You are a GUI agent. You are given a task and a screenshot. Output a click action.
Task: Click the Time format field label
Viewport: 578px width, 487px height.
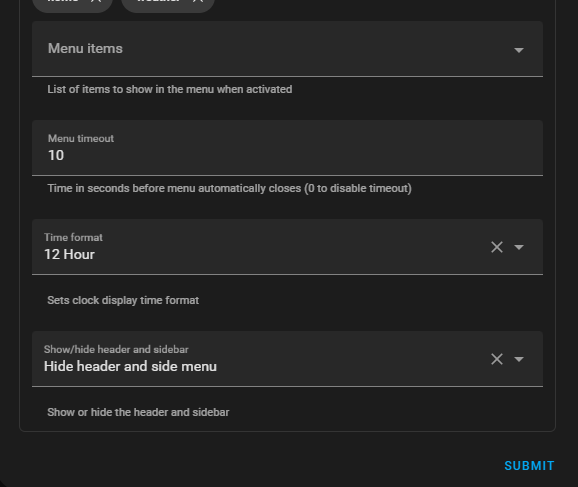coord(73,237)
